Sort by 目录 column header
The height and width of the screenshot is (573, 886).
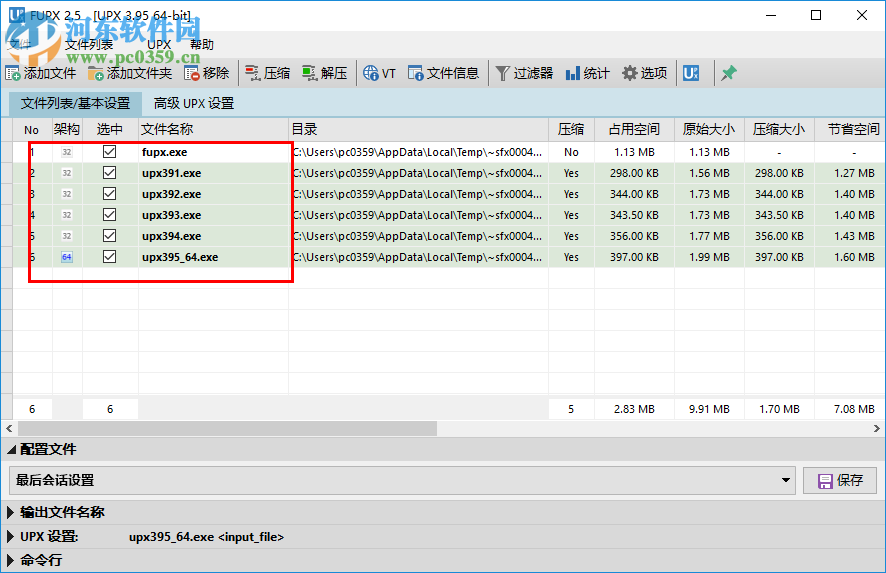419,129
